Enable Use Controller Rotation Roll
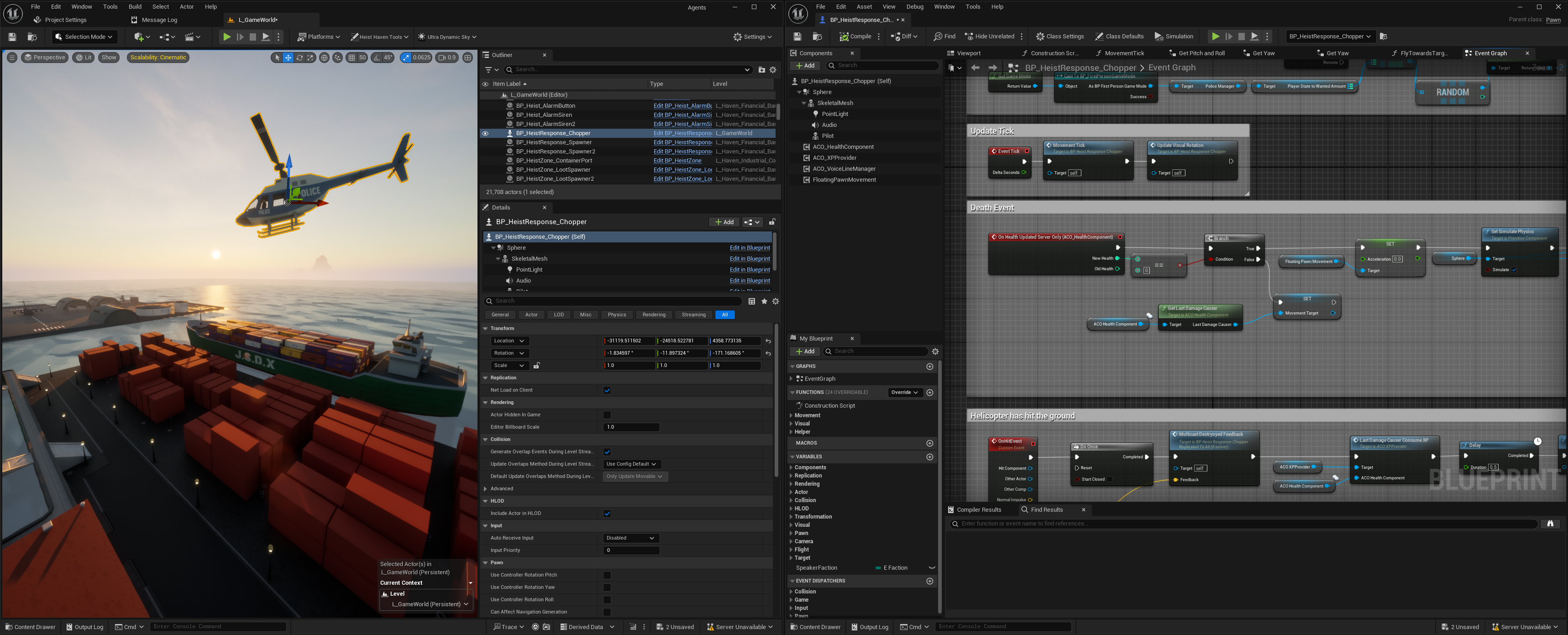The image size is (1568, 635). [x=607, y=600]
